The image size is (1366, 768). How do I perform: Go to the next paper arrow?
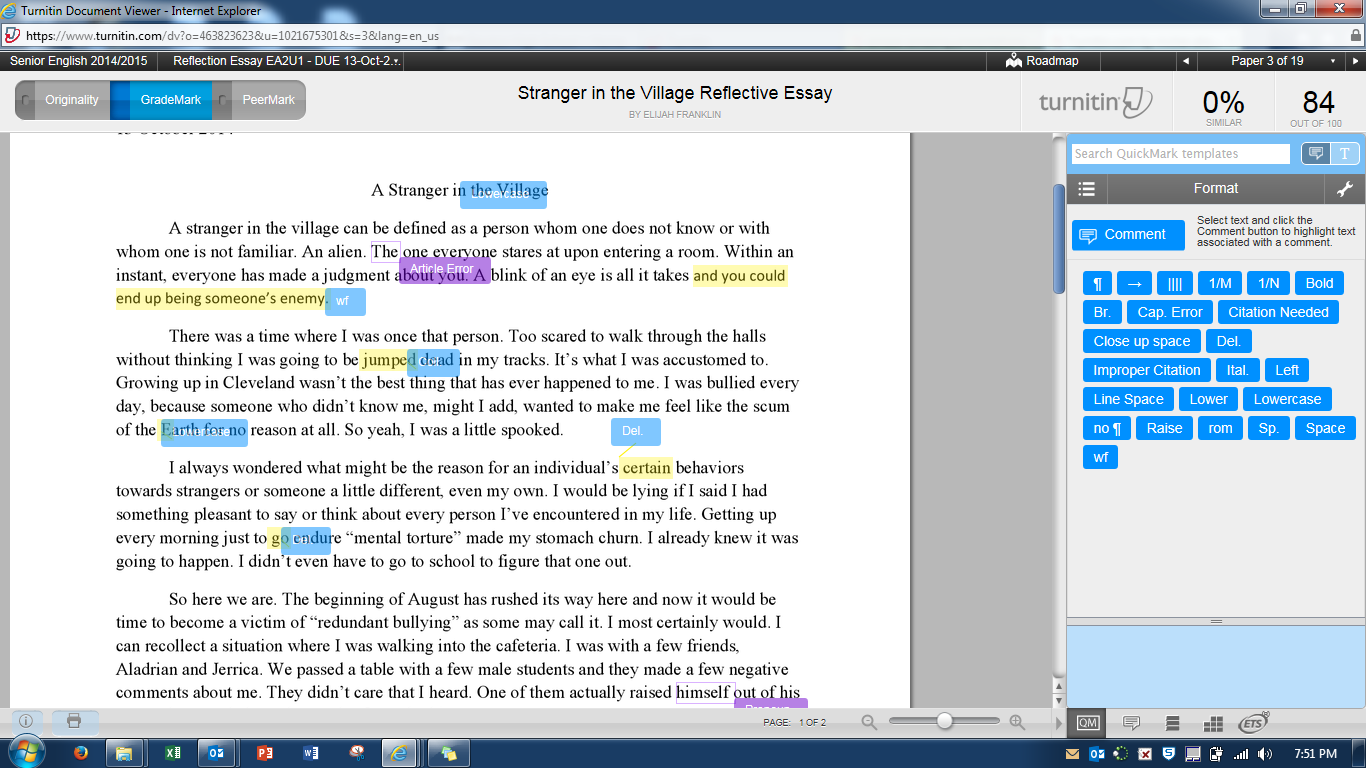tap(1354, 61)
